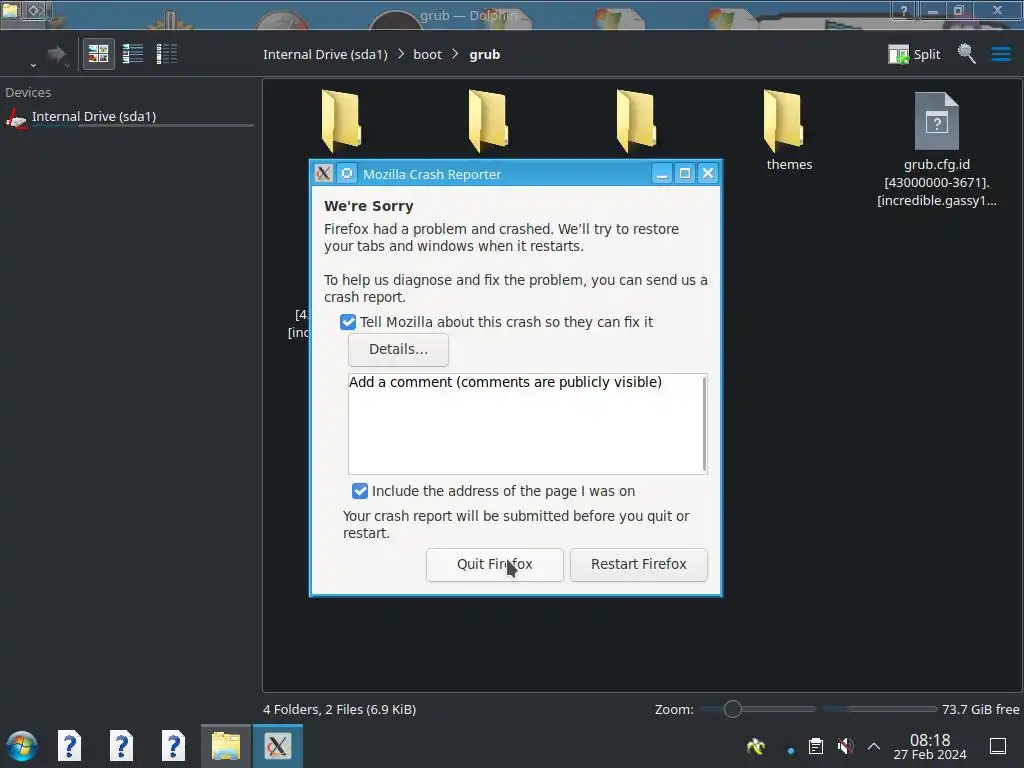Click 4 Folders, 2 Files status text
The height and width of the screenshot is (768, 1024).
tap(340, 709)
